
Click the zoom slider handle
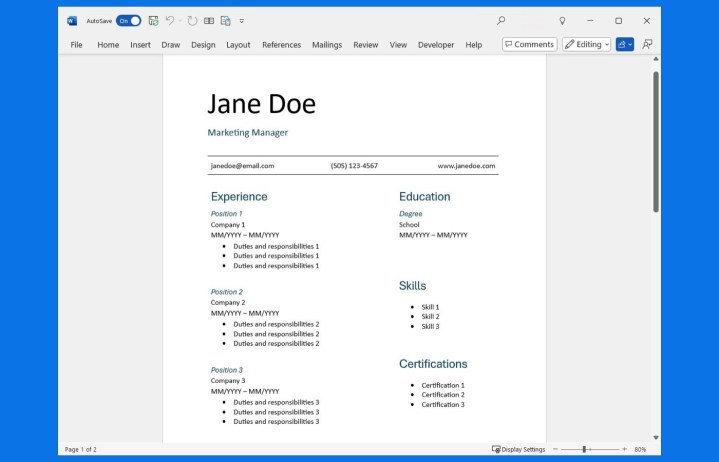585,450
